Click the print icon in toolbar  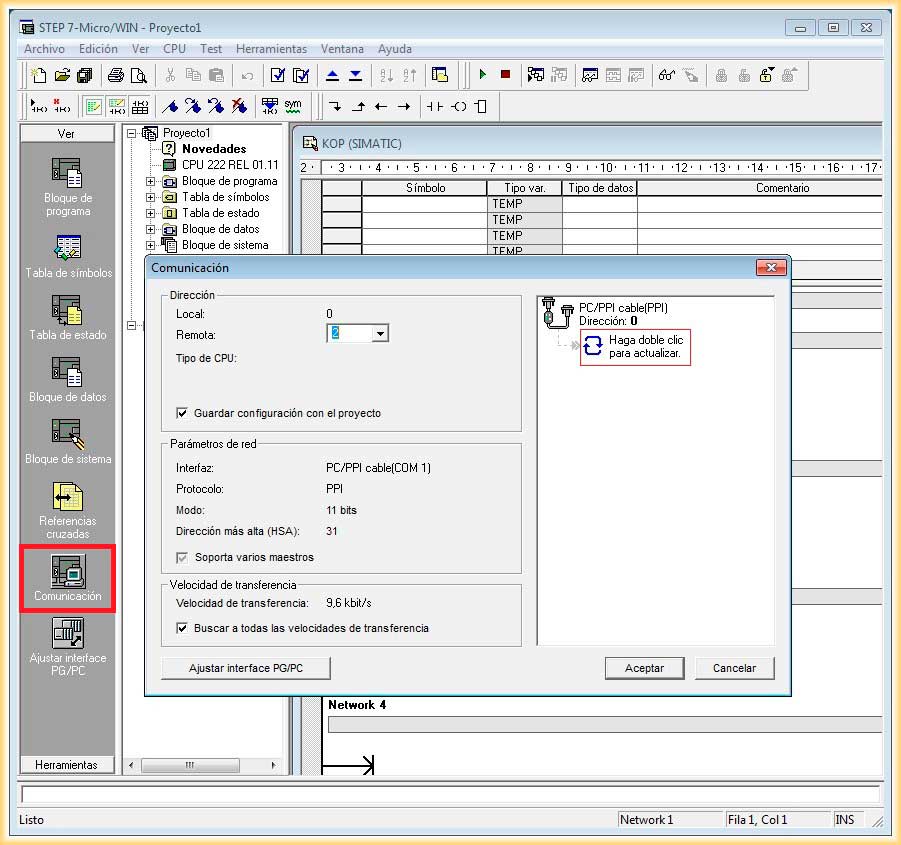116,75
